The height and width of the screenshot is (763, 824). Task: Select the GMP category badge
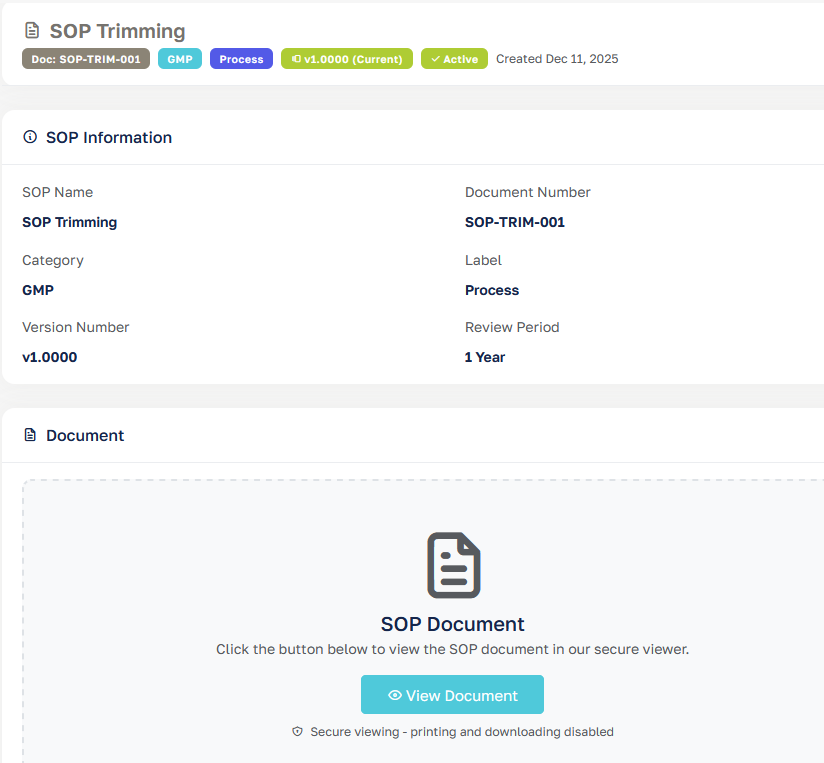[180, 59]
